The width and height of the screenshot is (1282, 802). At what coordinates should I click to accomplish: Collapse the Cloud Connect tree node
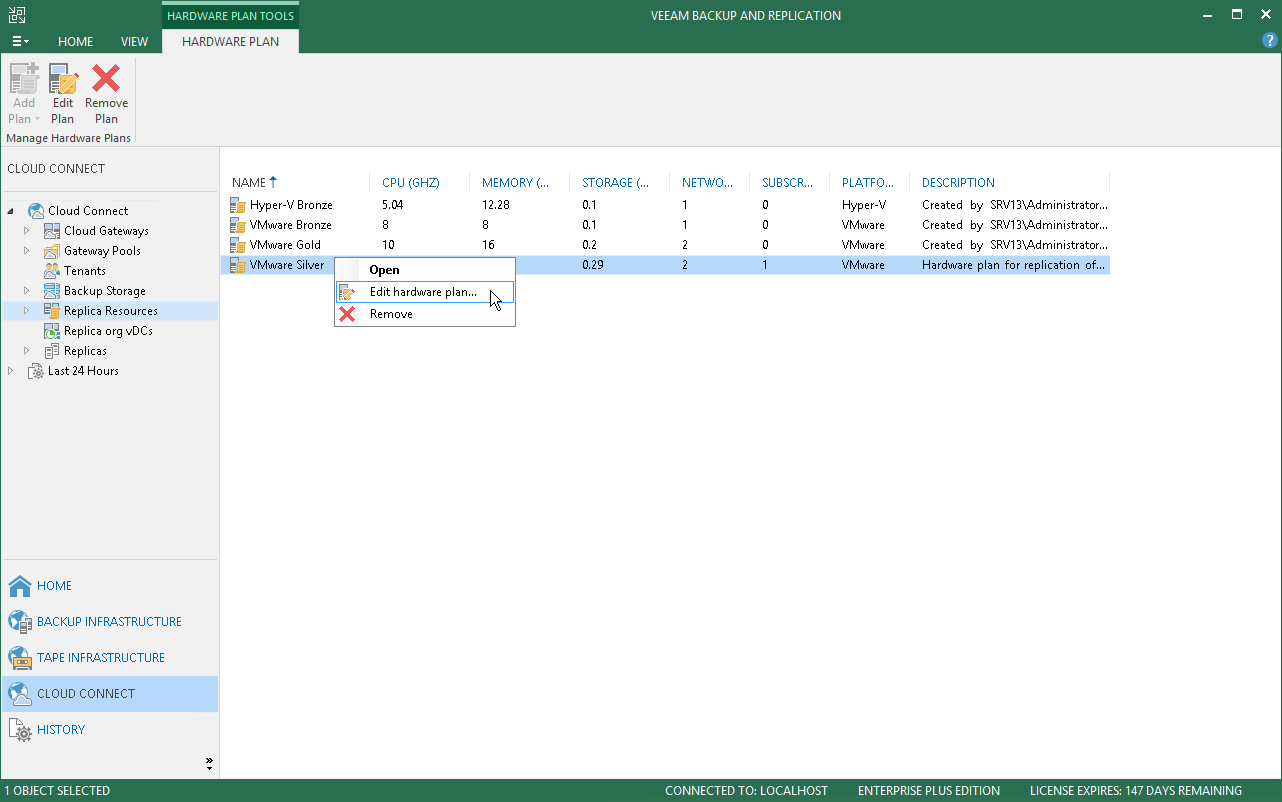click(11, 211)
